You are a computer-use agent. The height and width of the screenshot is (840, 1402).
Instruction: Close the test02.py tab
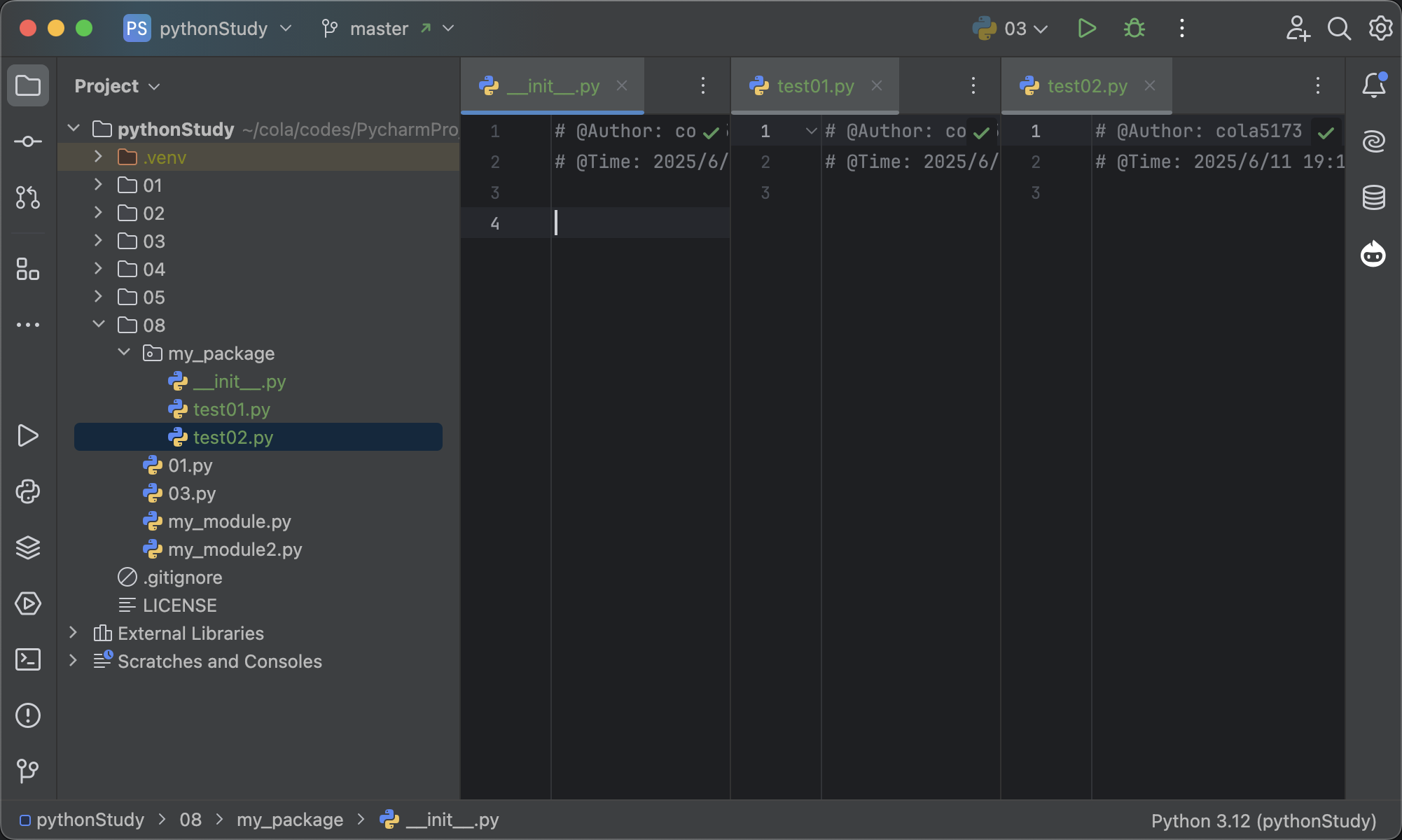(1150, 85)
